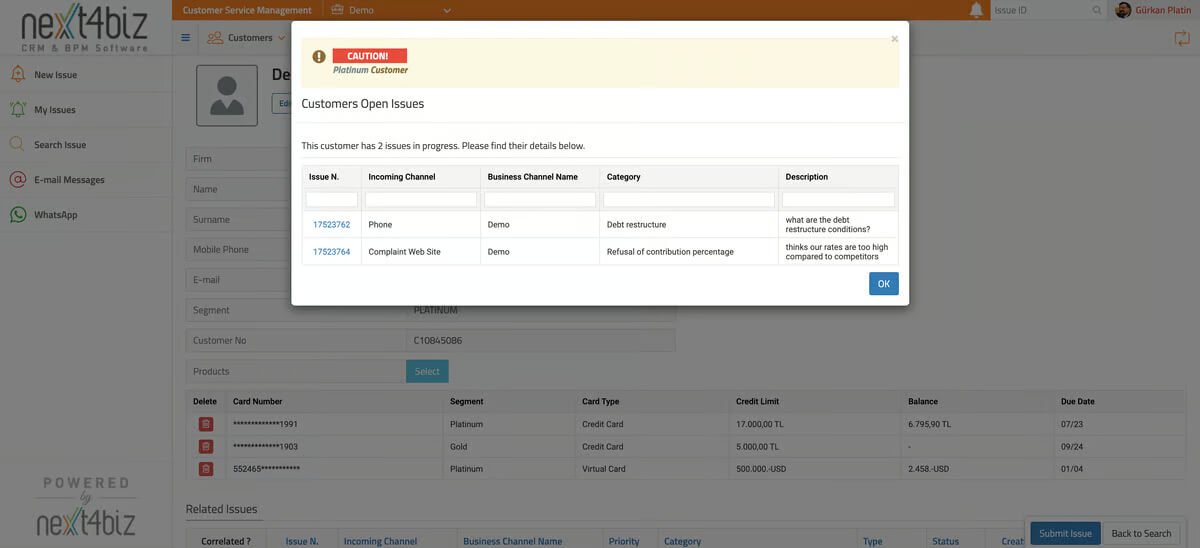Screen dimensions: 1200x548
Task: Open issue link 17523764
Action: coord(331,252)
